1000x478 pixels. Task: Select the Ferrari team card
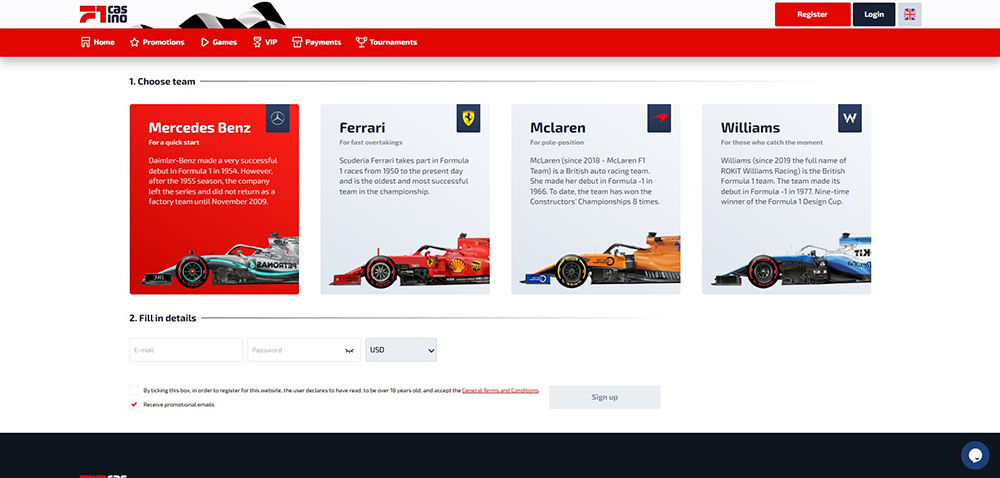(x=405, y=199)
